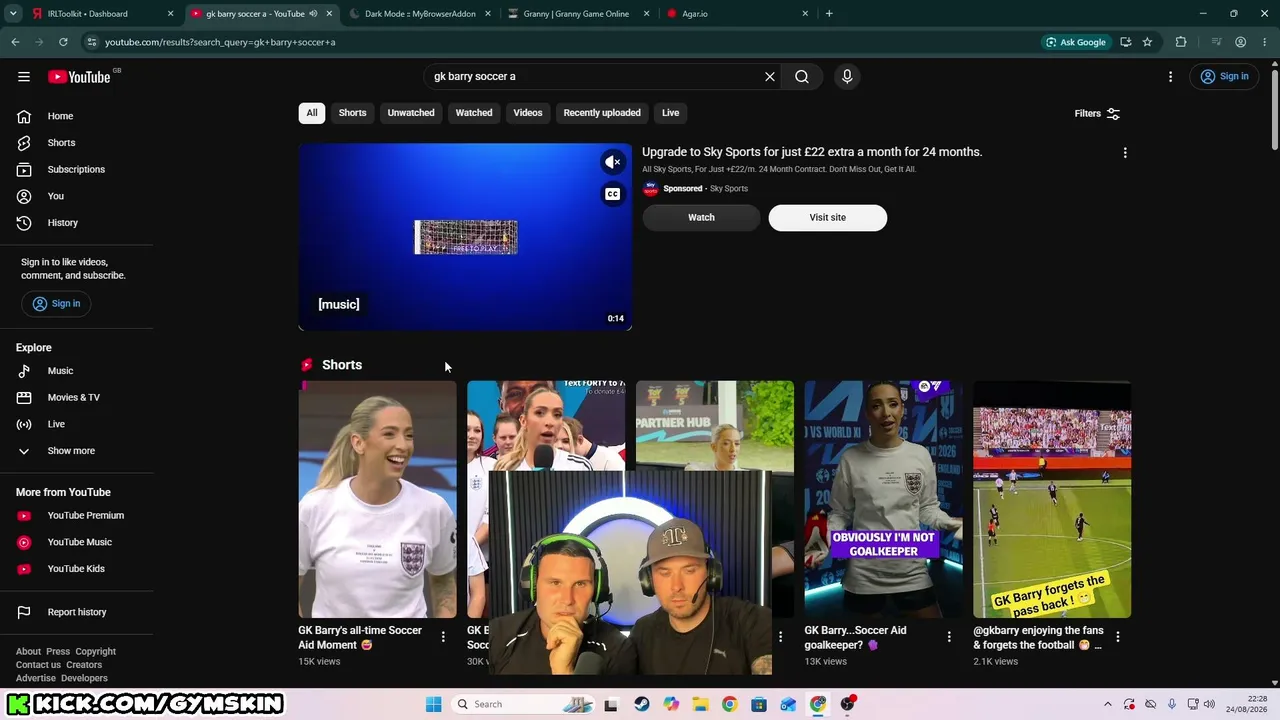Open File Explorer from the taskbar
Screen dimensions: 1280x720
[x=700, y=704]
